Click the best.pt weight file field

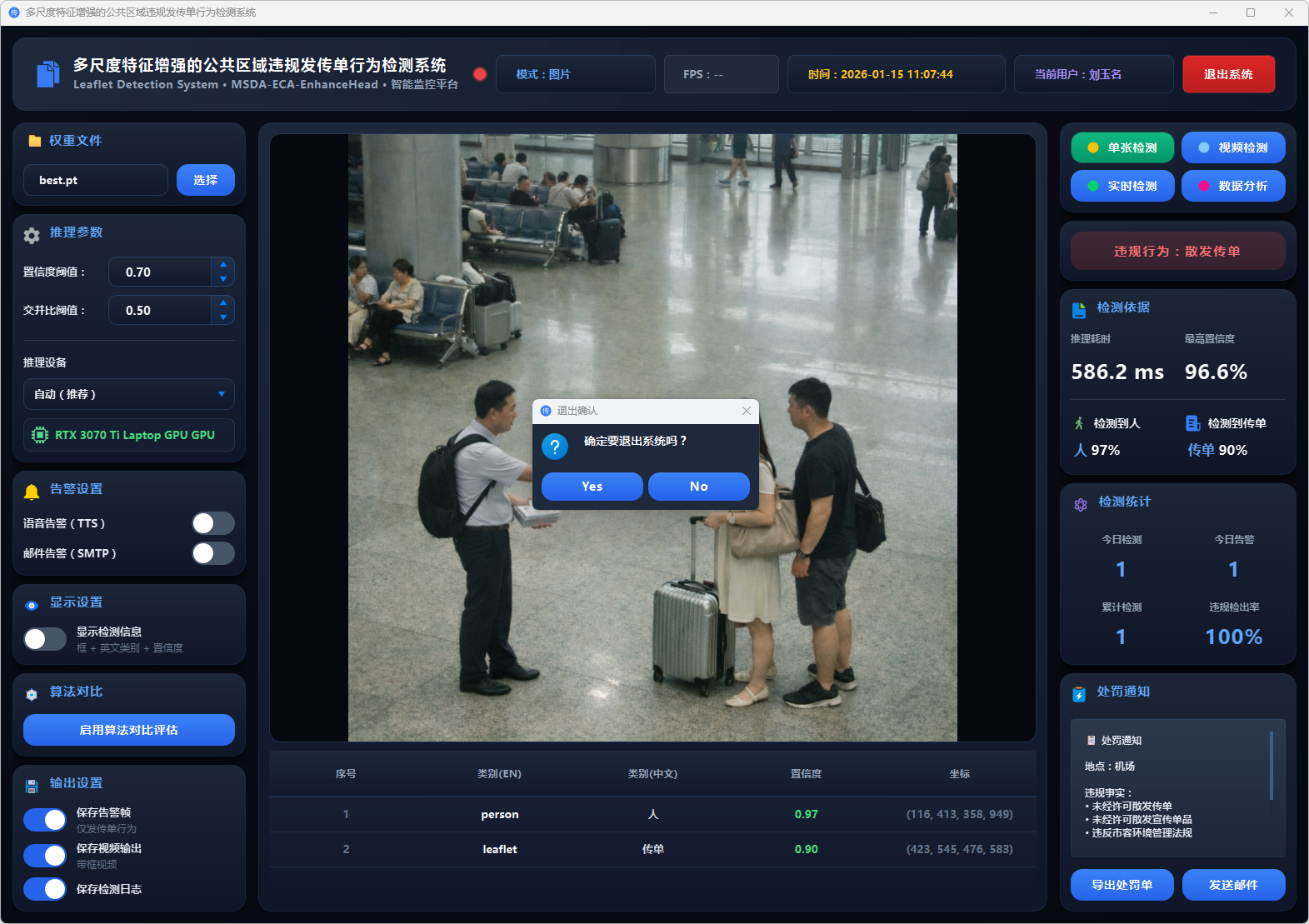[96, 180]
